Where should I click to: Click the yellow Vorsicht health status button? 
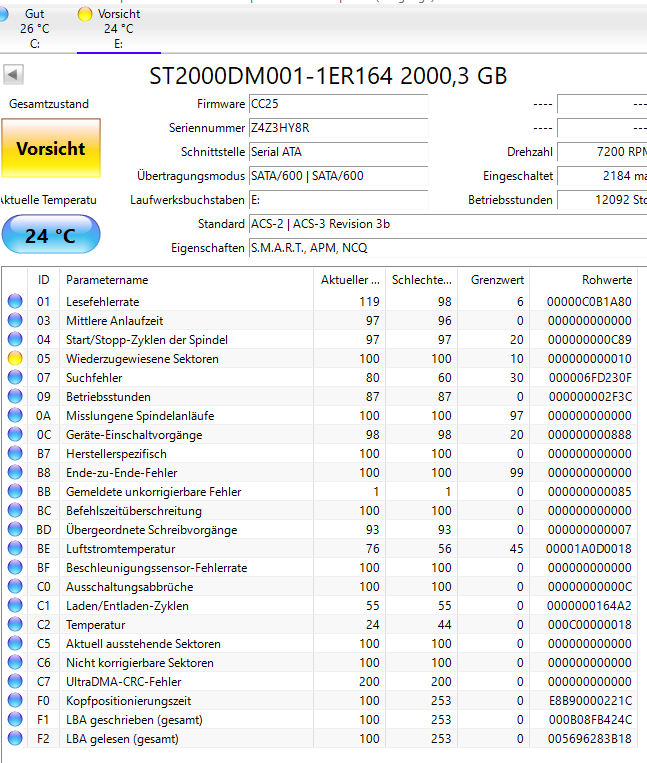coord(51,148)
